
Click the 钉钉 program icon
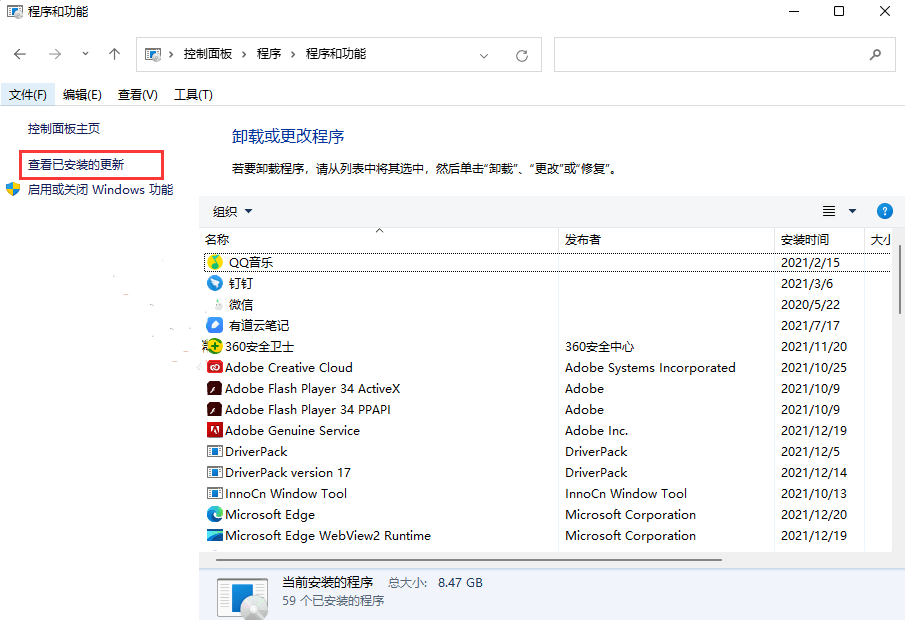[215, 283]
